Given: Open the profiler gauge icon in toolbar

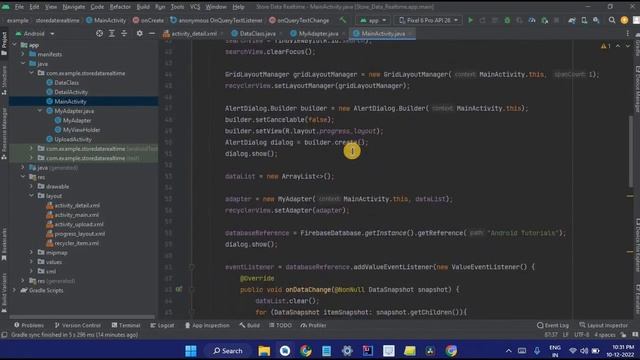Looking at the screenshot, I should click(532, 20).
